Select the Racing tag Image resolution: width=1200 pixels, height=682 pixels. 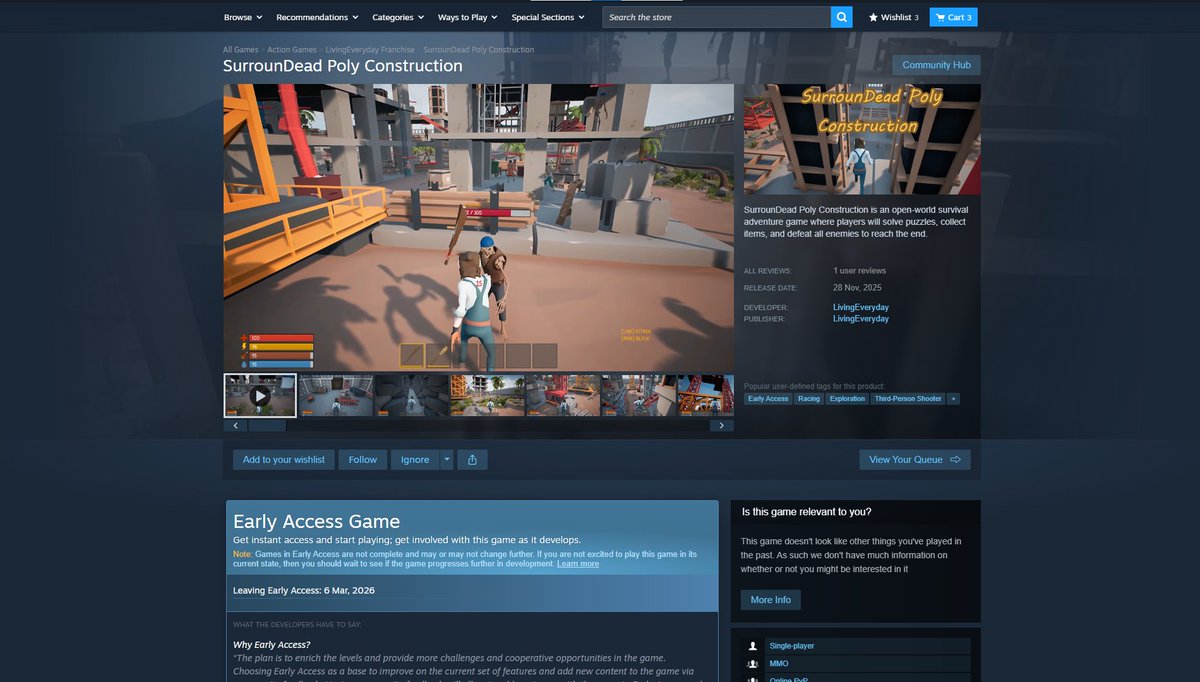coord(809,399)
